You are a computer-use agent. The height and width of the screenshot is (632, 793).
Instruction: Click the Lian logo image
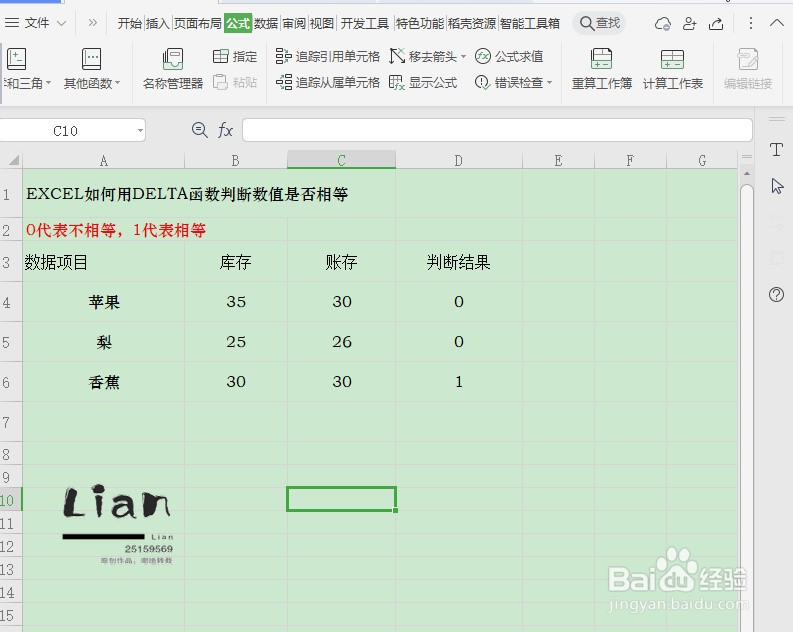(x=117, y=523)
